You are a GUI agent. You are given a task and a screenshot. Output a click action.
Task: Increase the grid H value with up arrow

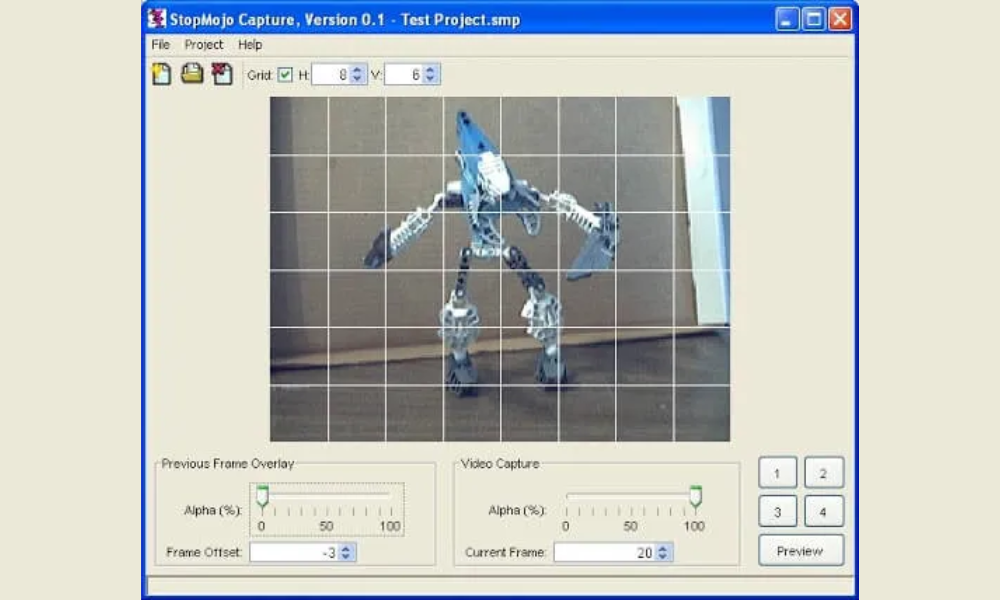357,70
